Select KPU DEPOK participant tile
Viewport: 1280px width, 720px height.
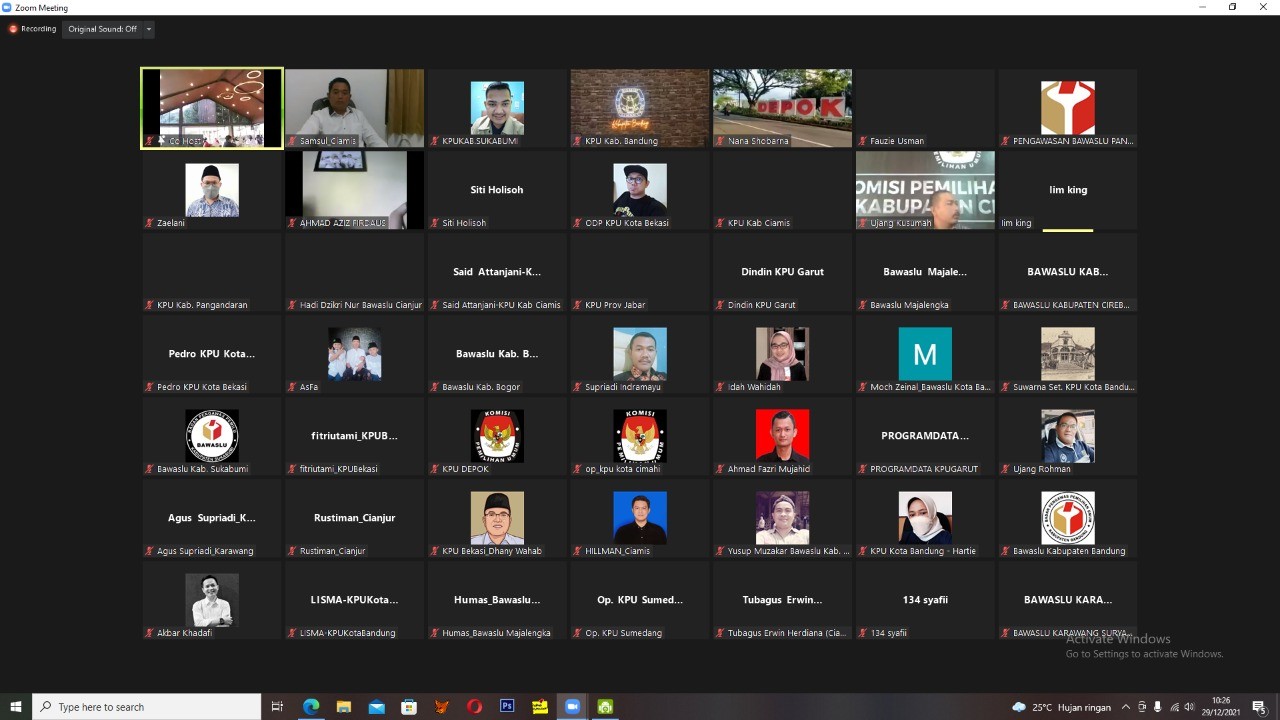click(497, 436)
